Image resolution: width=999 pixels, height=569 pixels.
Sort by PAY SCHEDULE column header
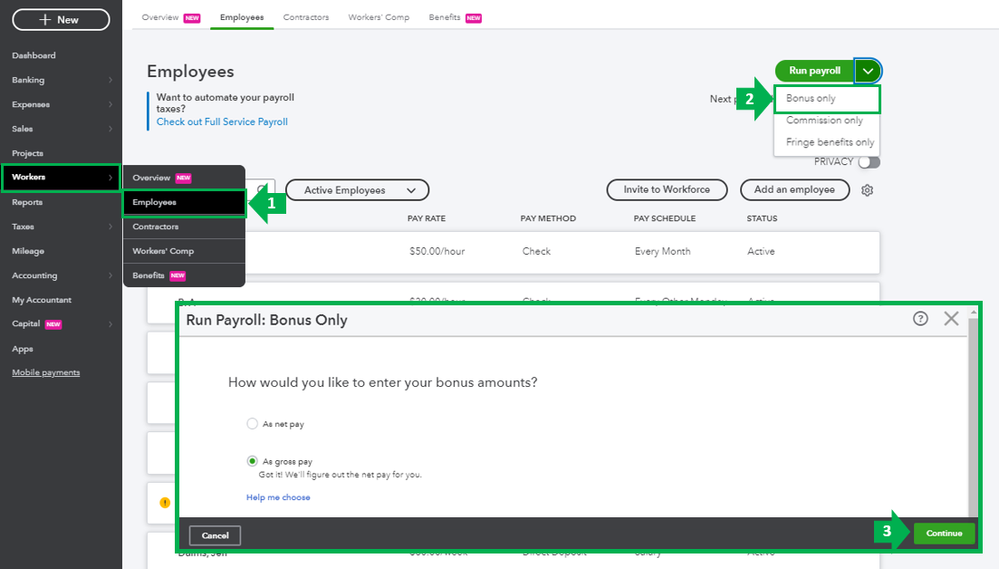[665, 219]
